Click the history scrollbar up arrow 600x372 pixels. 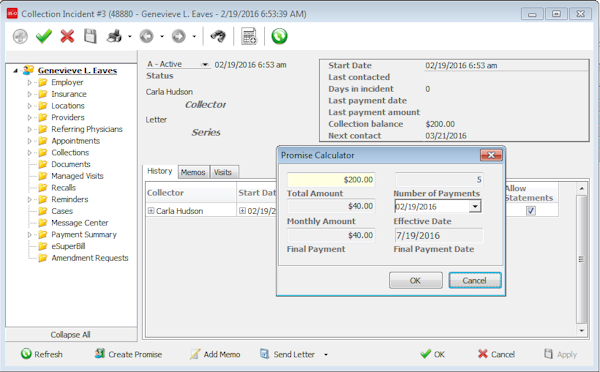pos(582,189)
